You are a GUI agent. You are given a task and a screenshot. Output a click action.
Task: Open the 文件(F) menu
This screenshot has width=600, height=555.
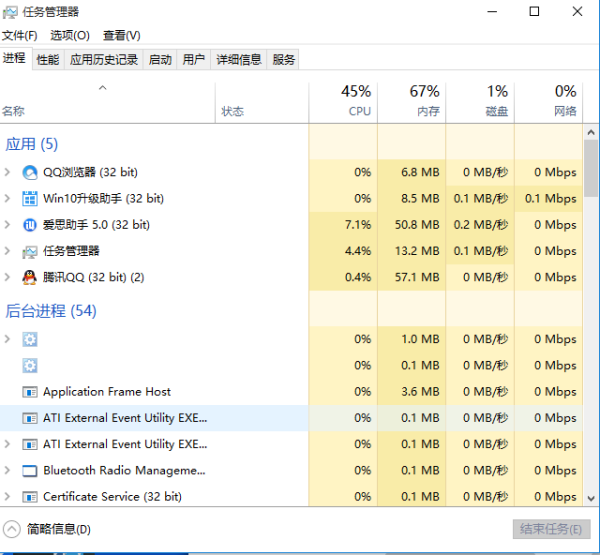coord(19,35)
